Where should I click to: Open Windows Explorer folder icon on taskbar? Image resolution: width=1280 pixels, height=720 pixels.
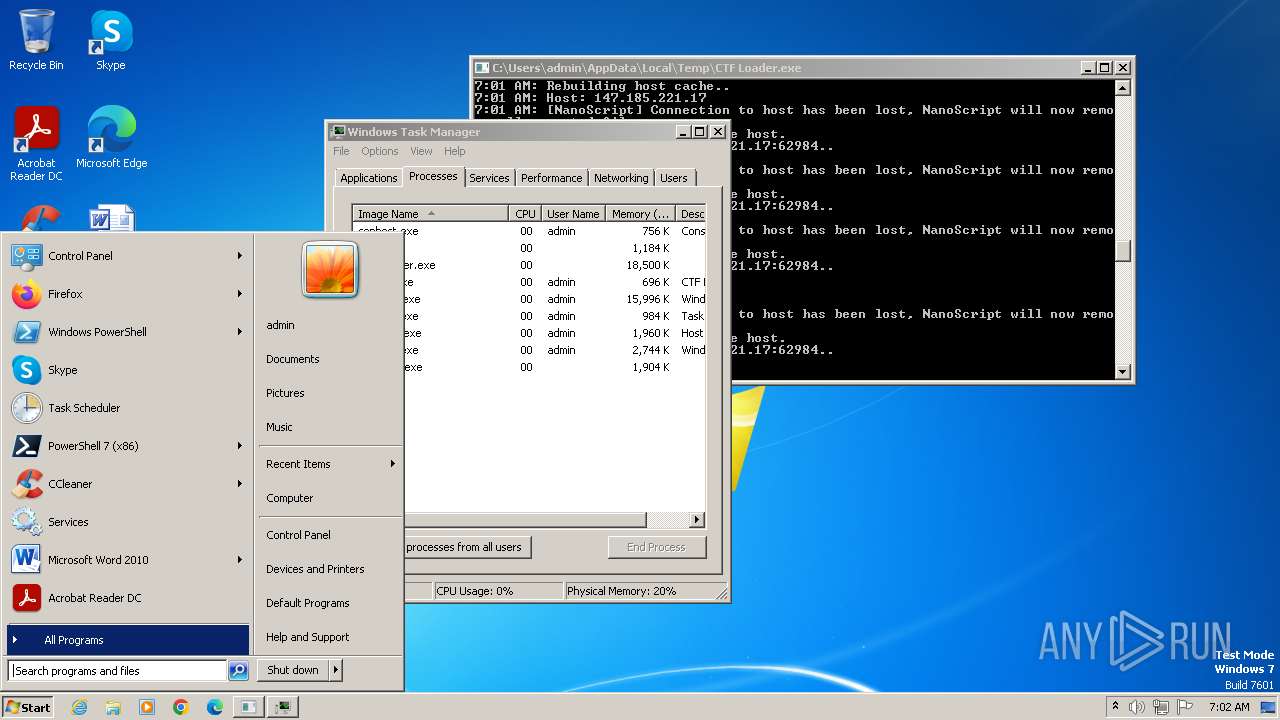tap(113, 707)
